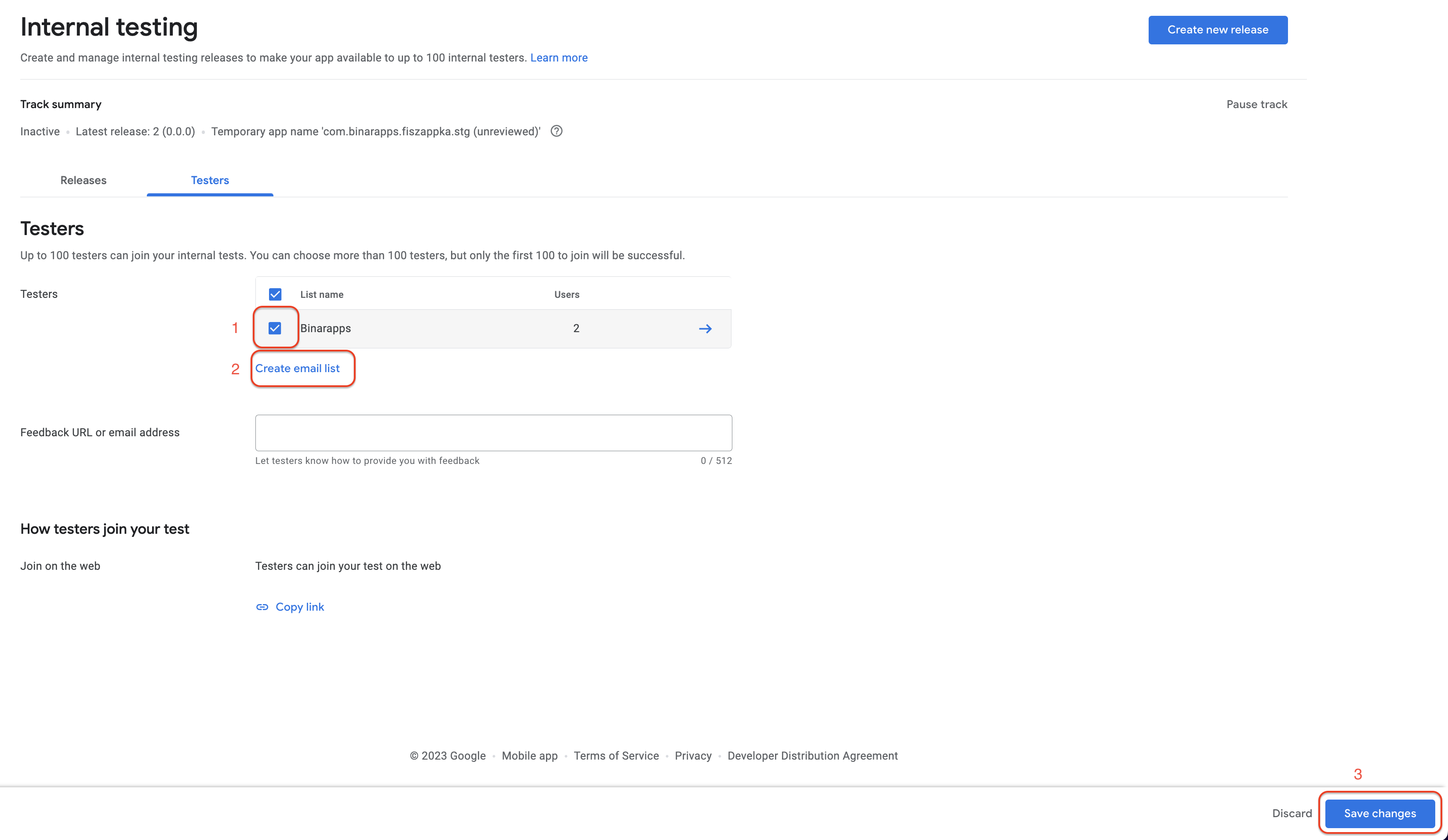Image resolution: width=1448 pixels, height=840 pixels.
Task: Click the help icon next to app name
Action: click(556, 131)
